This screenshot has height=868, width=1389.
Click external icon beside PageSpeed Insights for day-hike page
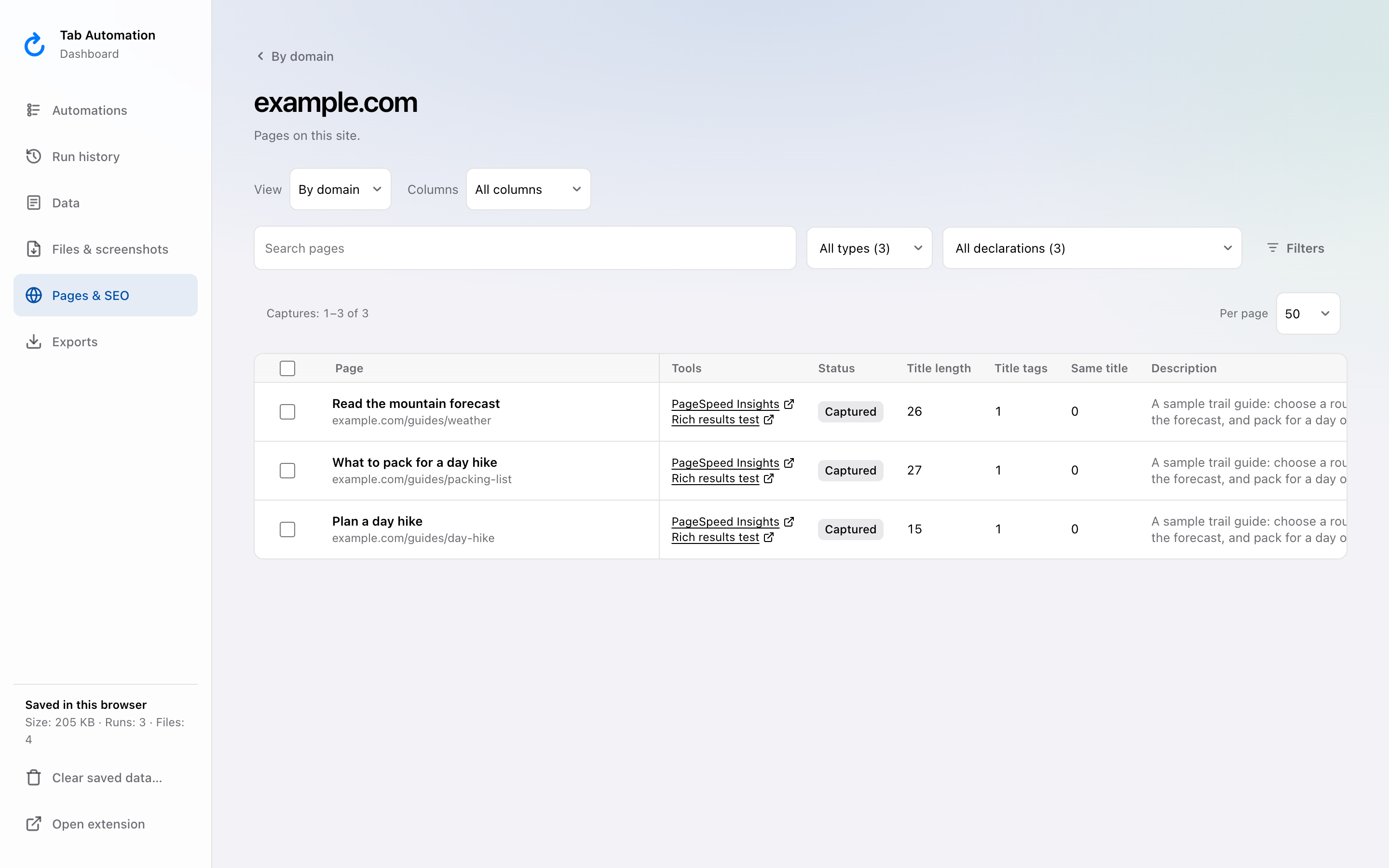point(789,521)
